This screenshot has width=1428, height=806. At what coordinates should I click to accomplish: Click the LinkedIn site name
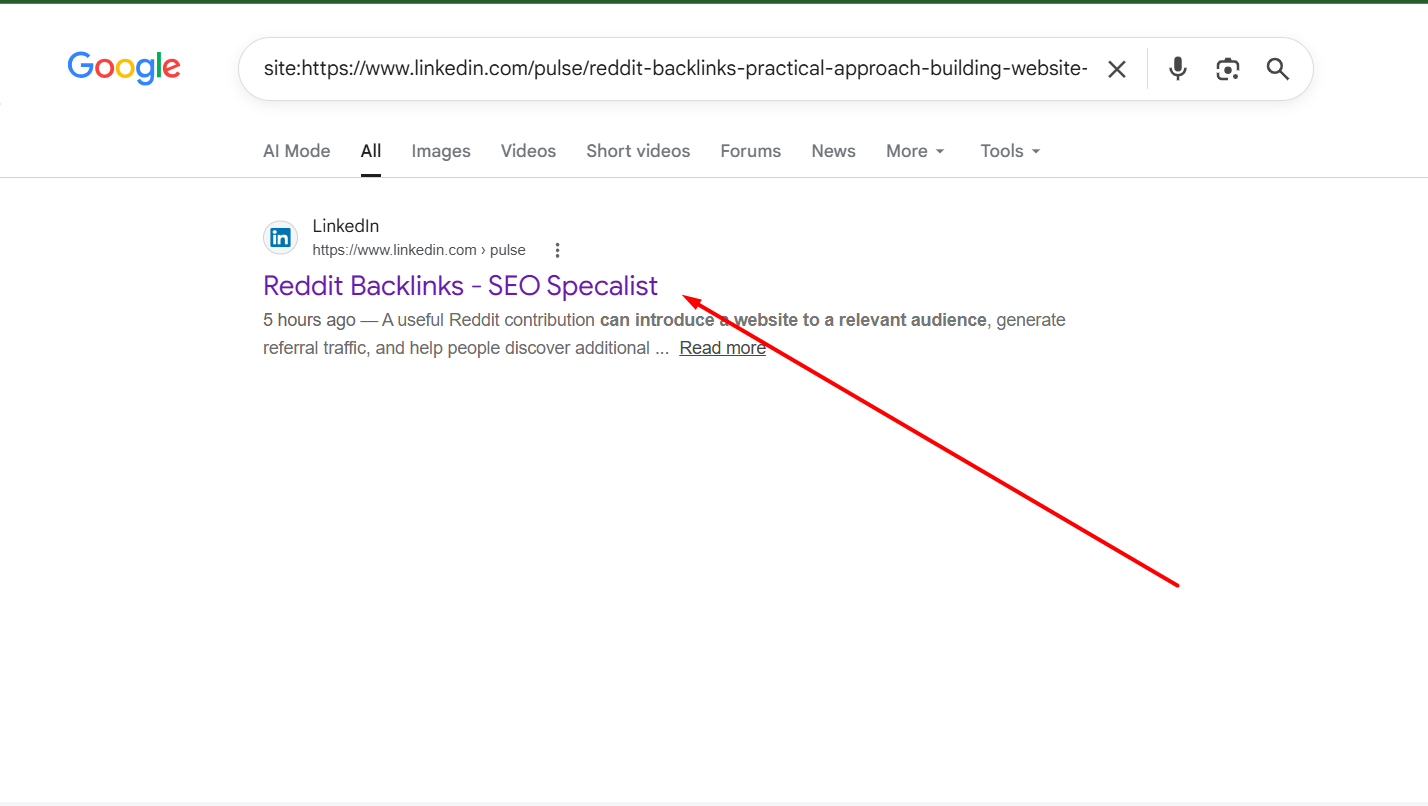click(x=346, y=226)
